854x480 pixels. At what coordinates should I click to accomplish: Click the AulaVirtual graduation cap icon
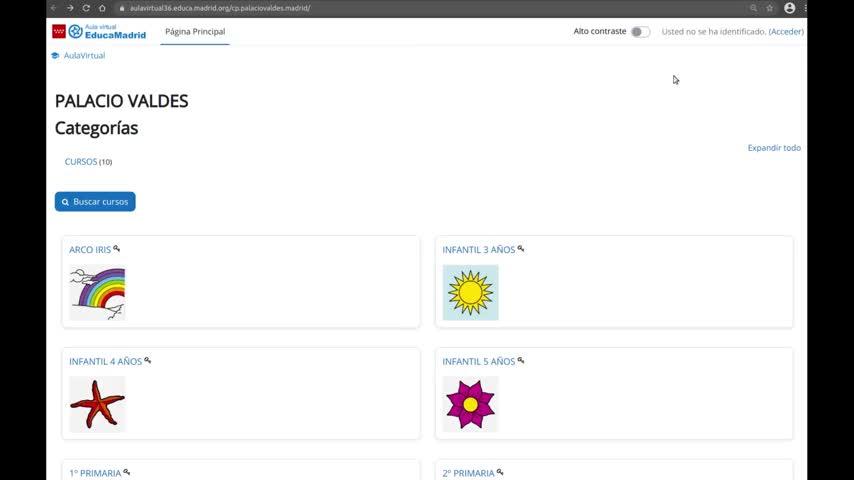55,56
